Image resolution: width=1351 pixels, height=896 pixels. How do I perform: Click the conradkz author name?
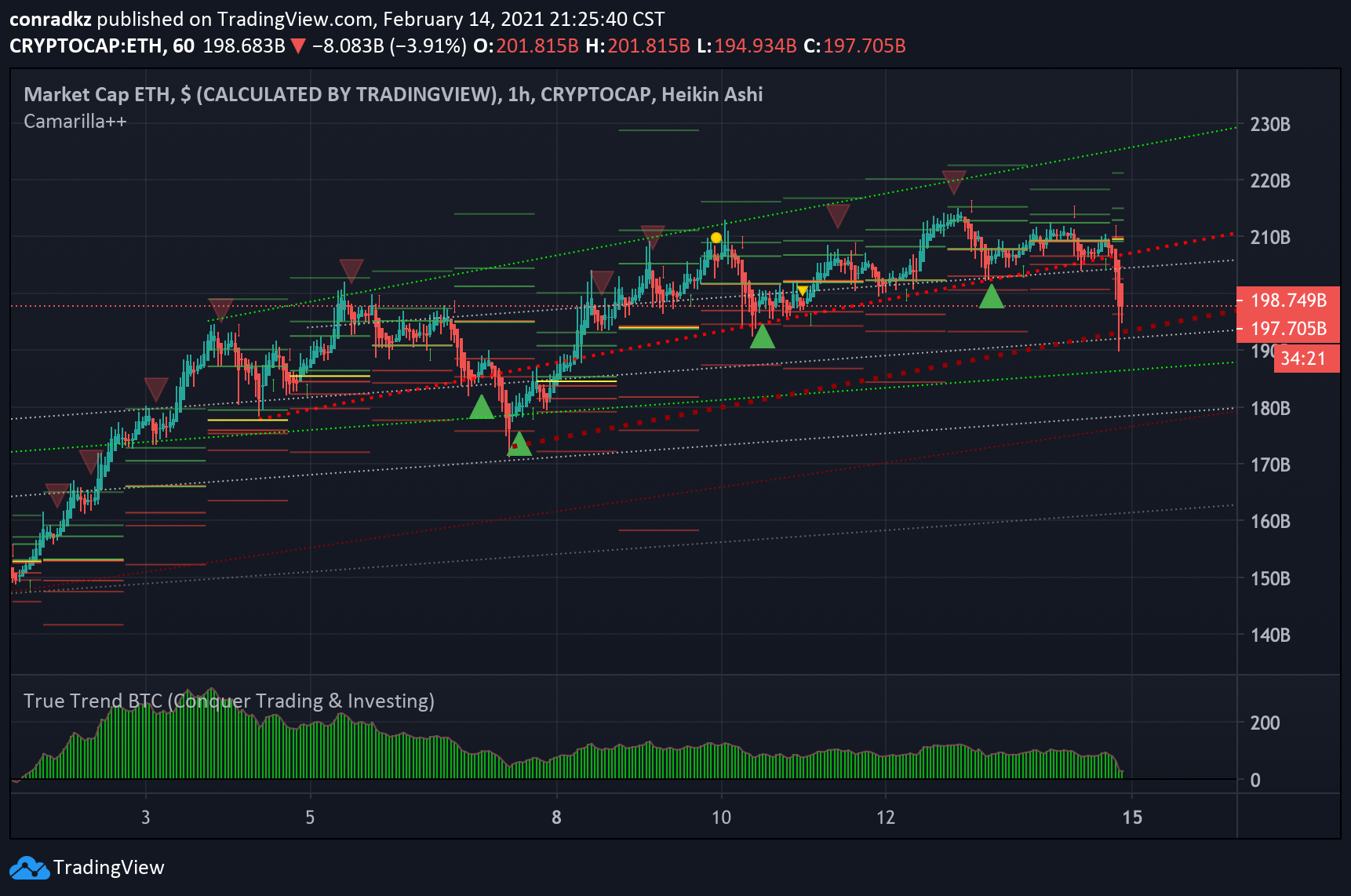pos(50,20)
